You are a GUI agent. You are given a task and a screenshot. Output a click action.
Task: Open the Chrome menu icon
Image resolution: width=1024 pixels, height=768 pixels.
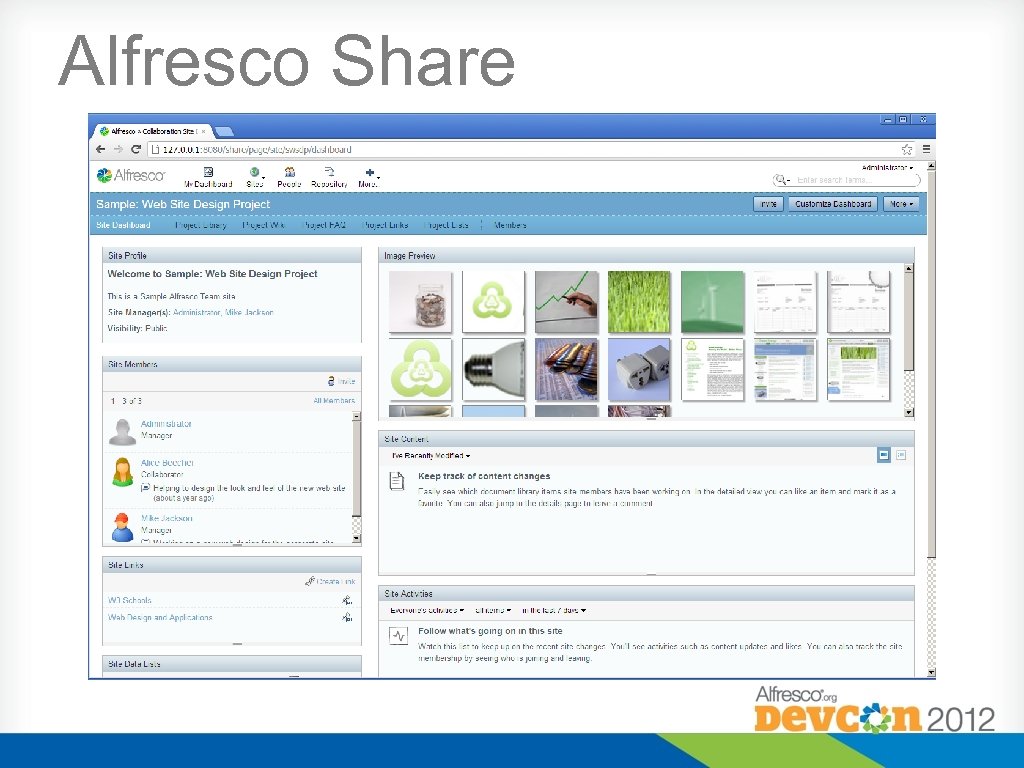point(926,150)
